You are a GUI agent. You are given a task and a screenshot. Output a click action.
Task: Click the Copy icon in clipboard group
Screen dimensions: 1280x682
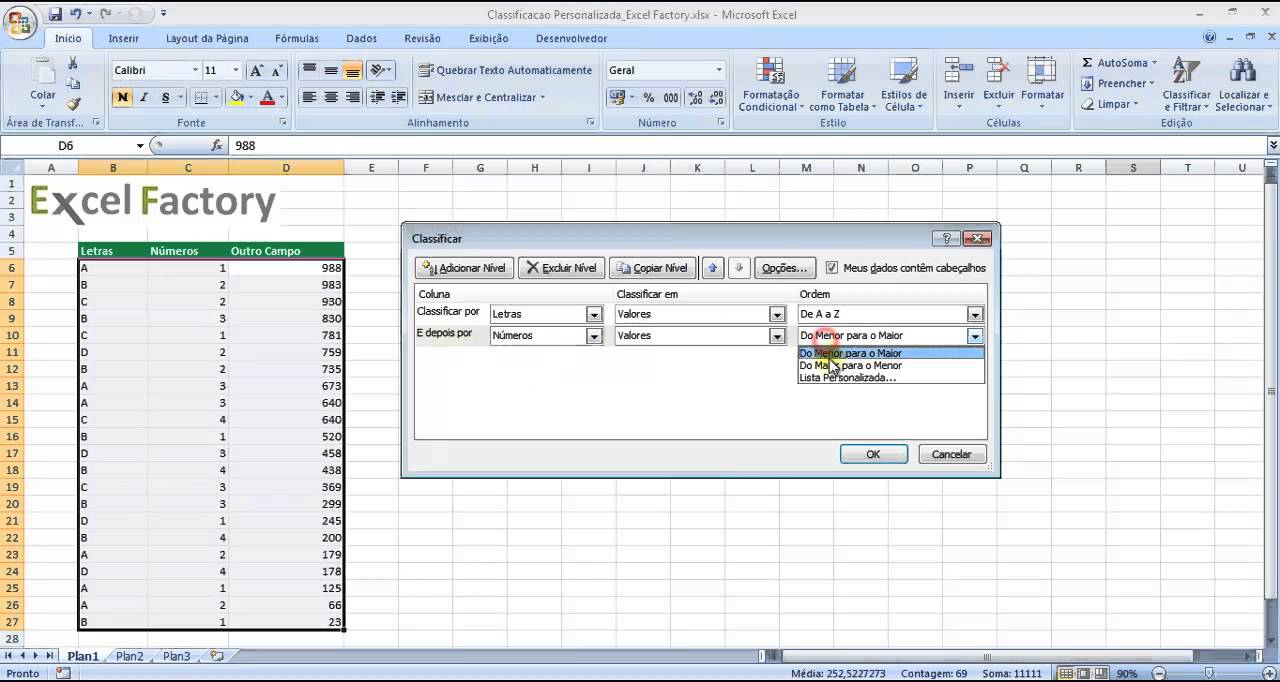[73, 83]
